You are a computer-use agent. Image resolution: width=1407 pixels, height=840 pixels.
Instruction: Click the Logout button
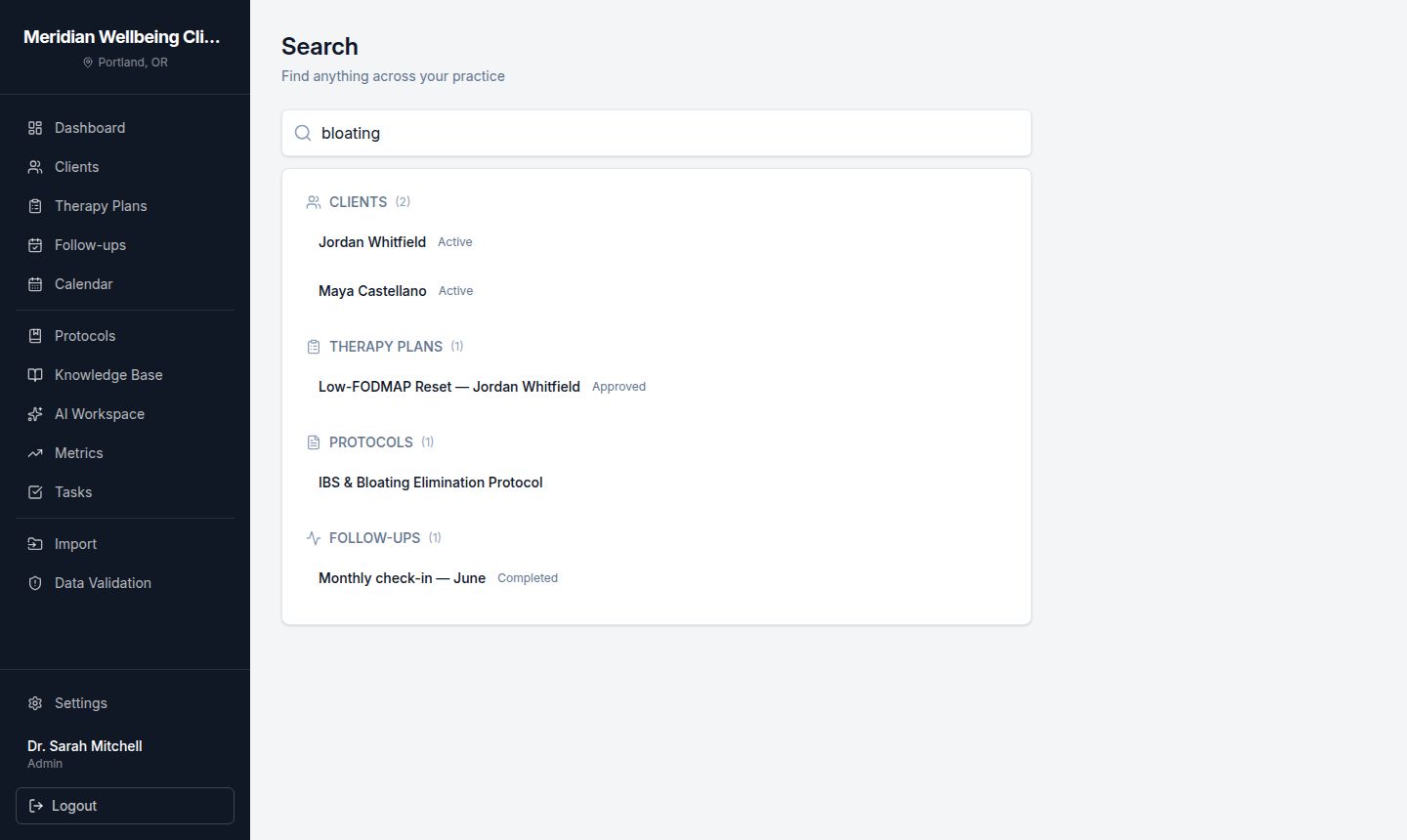(x=125, y=806)
